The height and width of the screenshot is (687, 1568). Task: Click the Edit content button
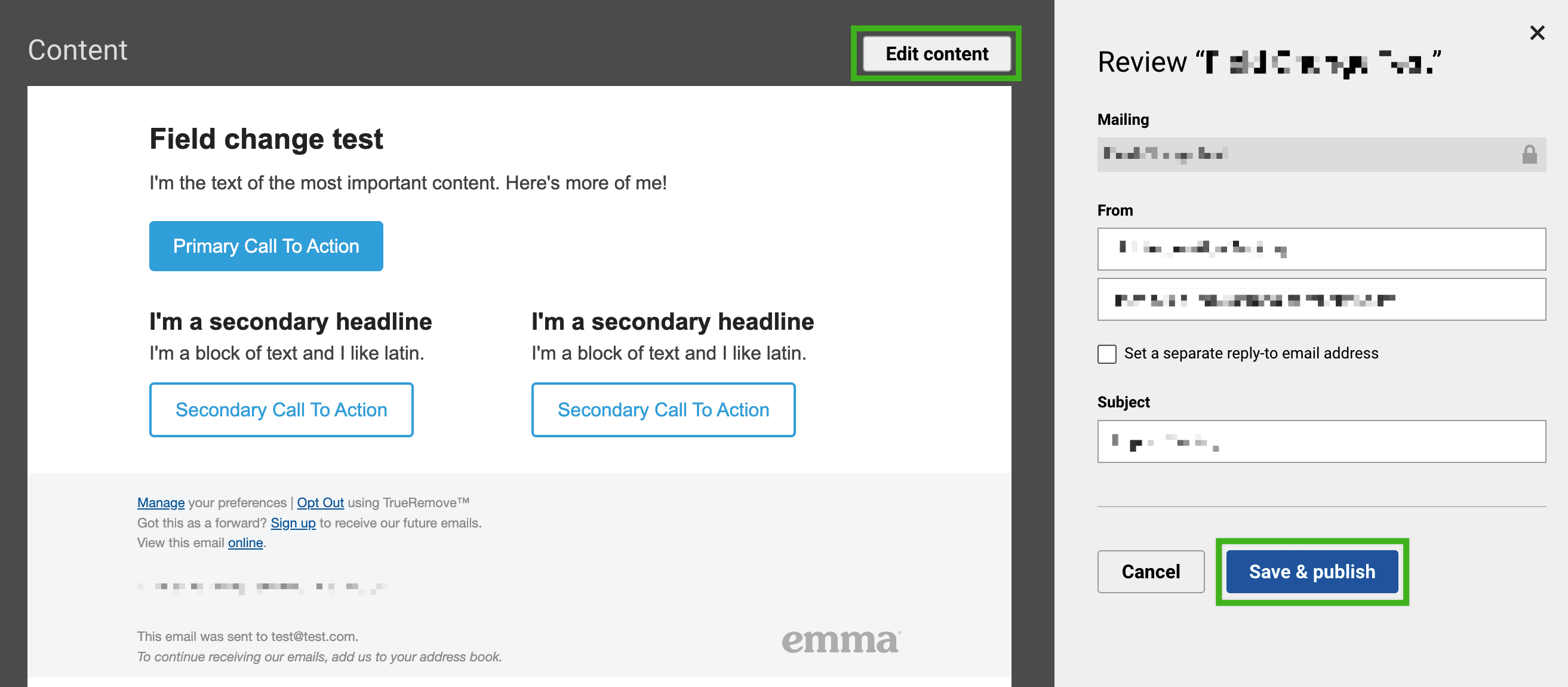click(936, 54)
